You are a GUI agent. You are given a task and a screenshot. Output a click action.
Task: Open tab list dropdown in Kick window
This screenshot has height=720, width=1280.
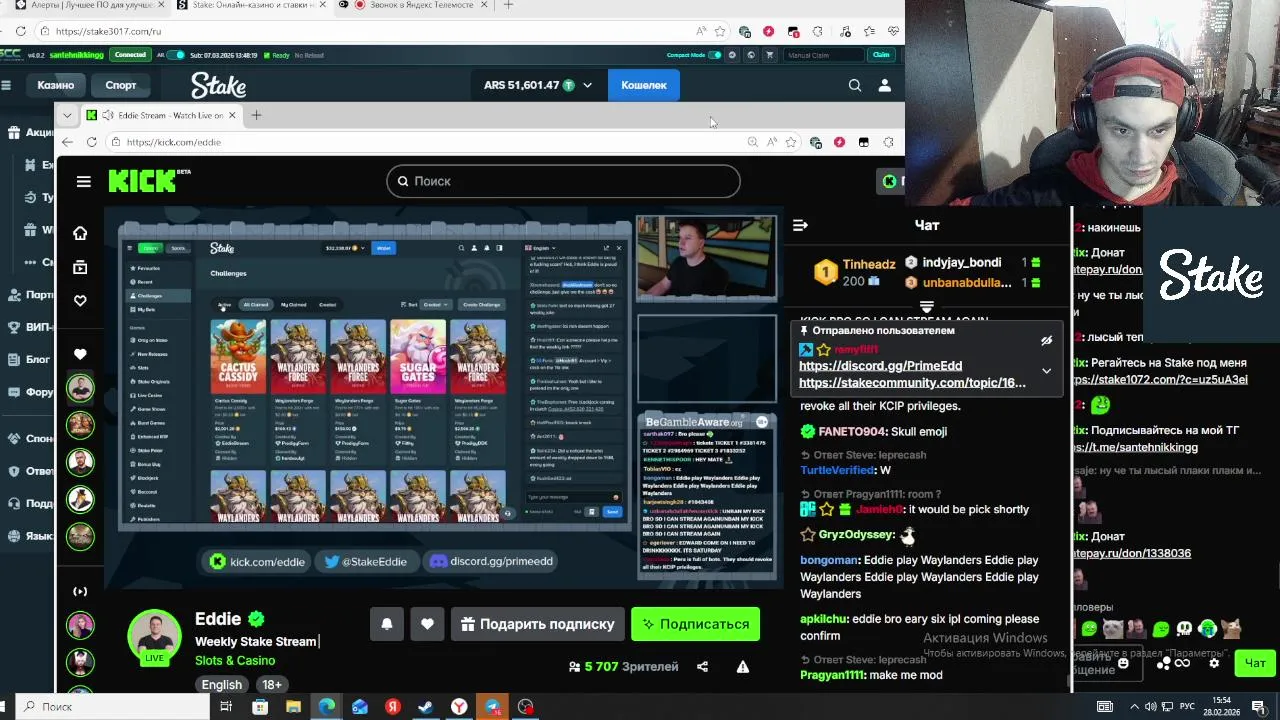[67, 115]
